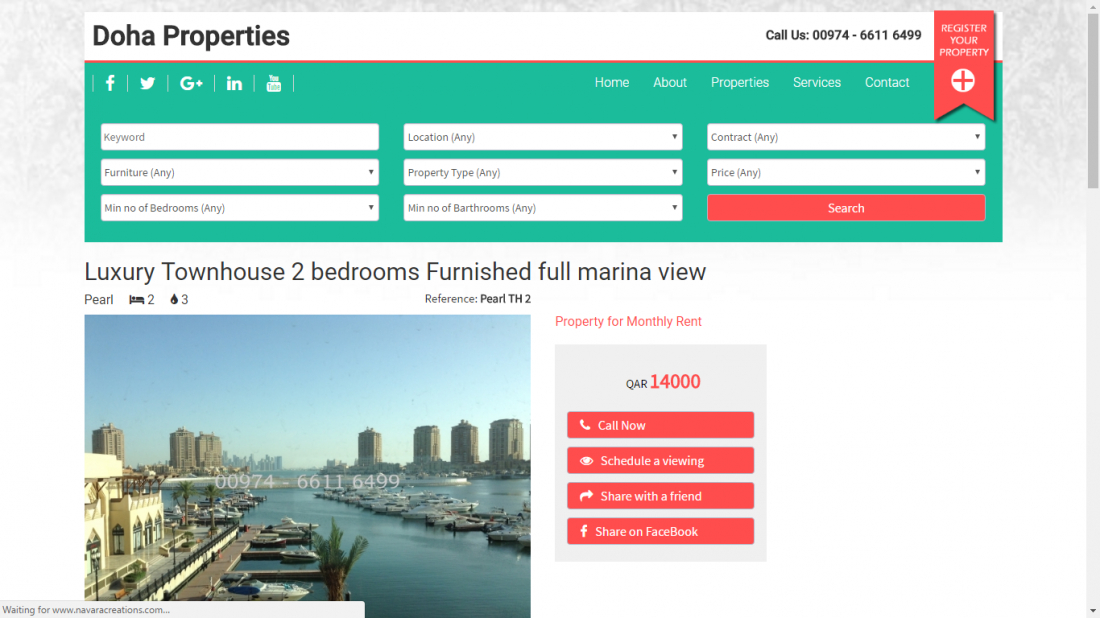Viewport: 1100px width, 618px height.
Task: Expand the Furniture (Any) dropdown
Action: 240,172
